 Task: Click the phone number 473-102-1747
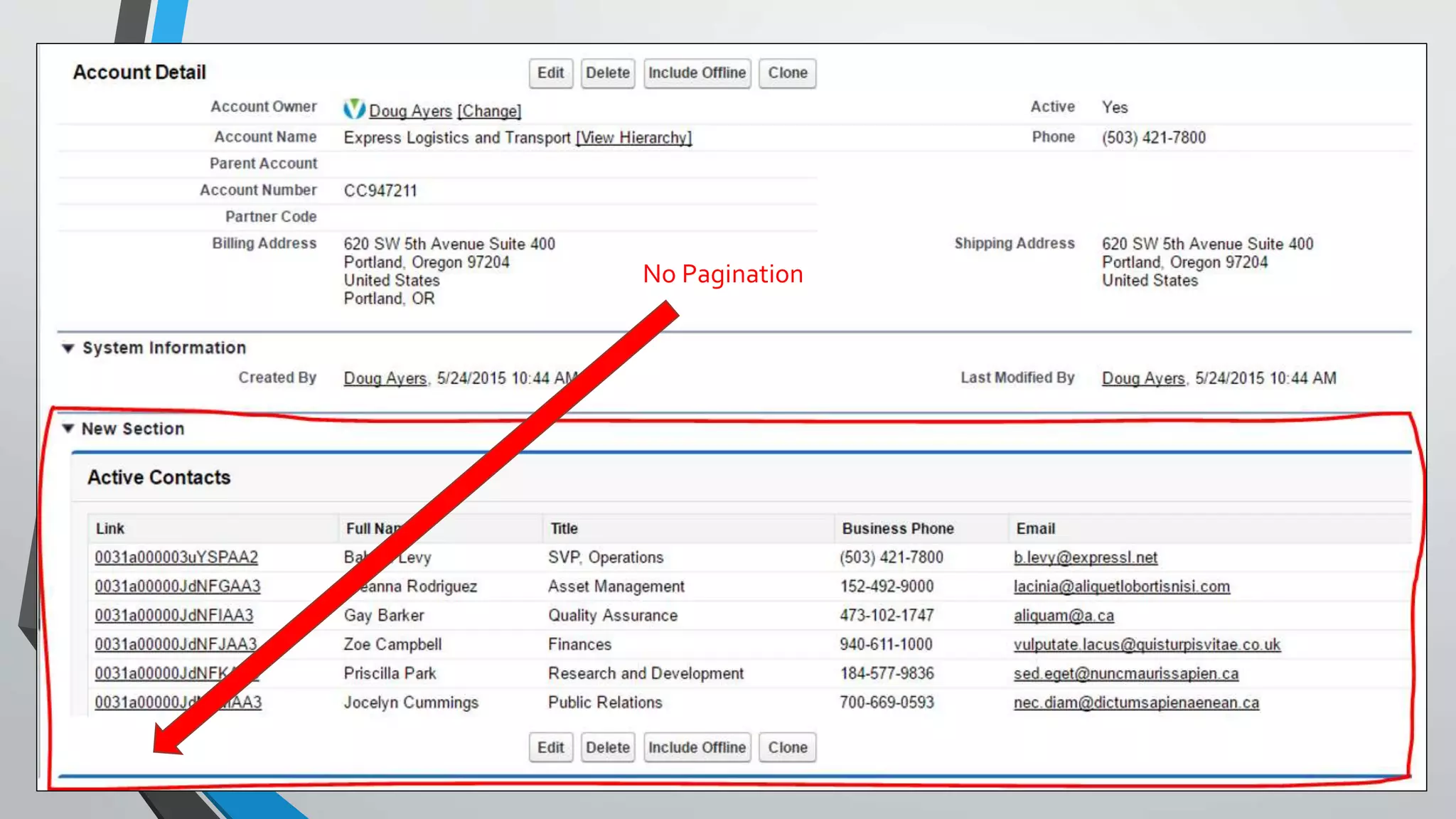(887, 616)
